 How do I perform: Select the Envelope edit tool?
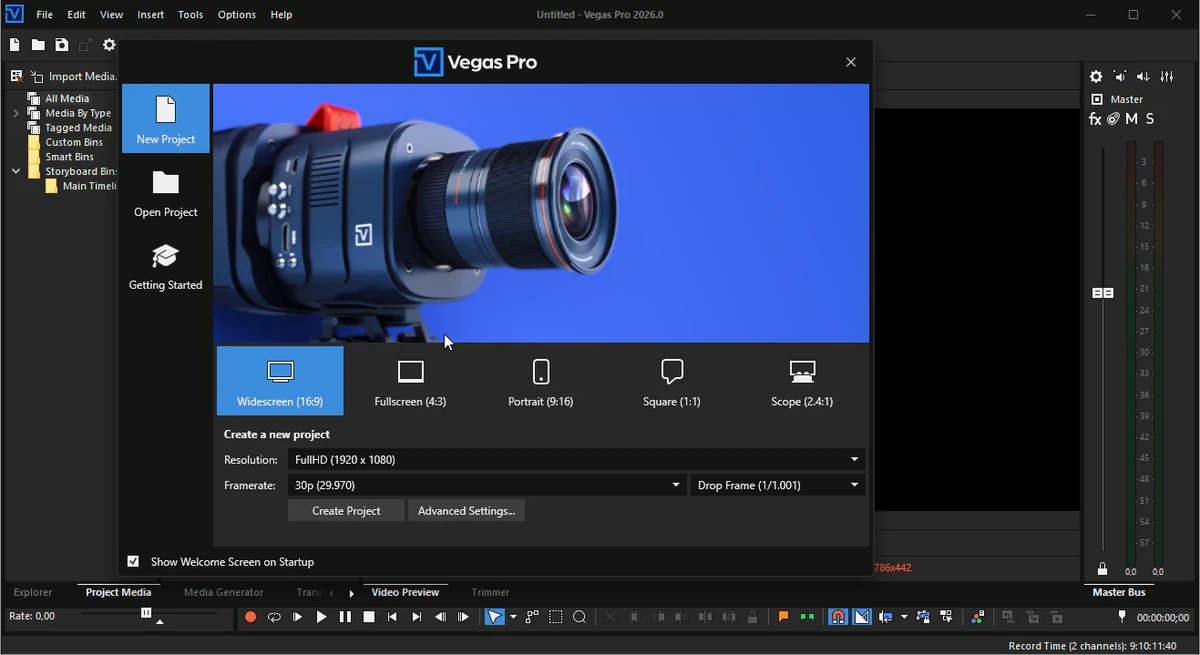tap(532, 617)
